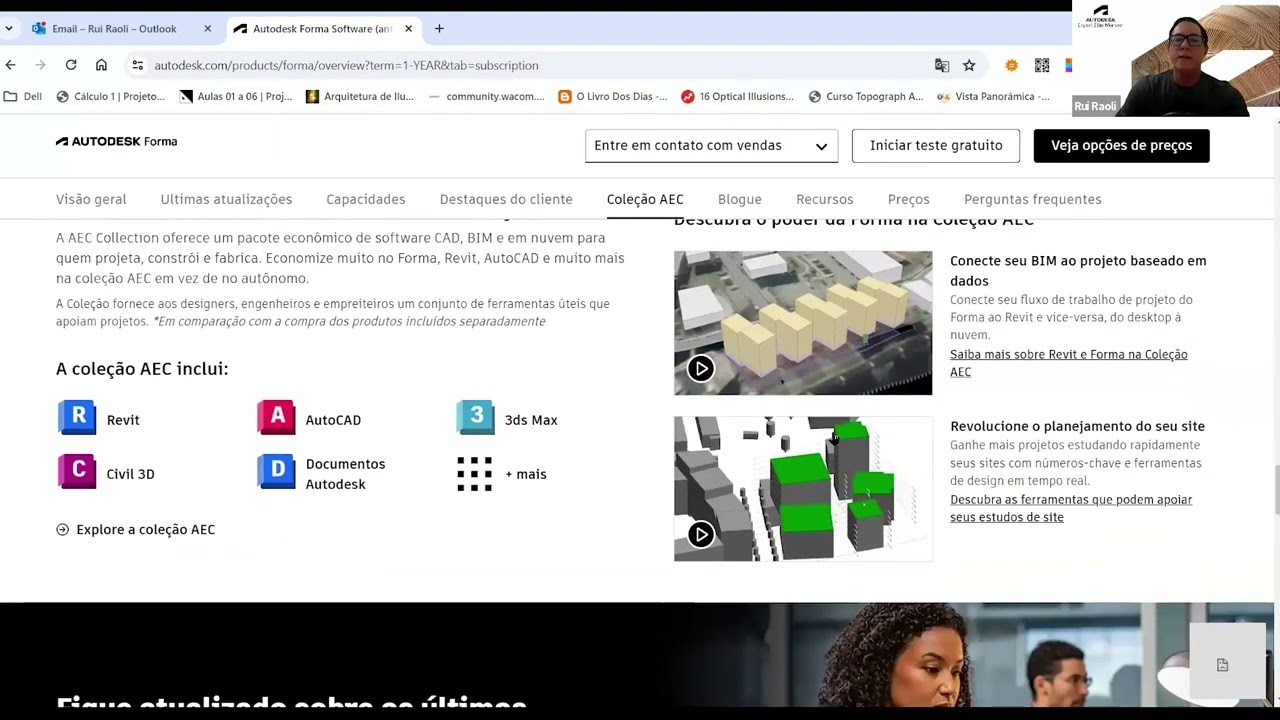Open 'community.wacom' bookmark
Screen dimensions: 1280x720
486,97
